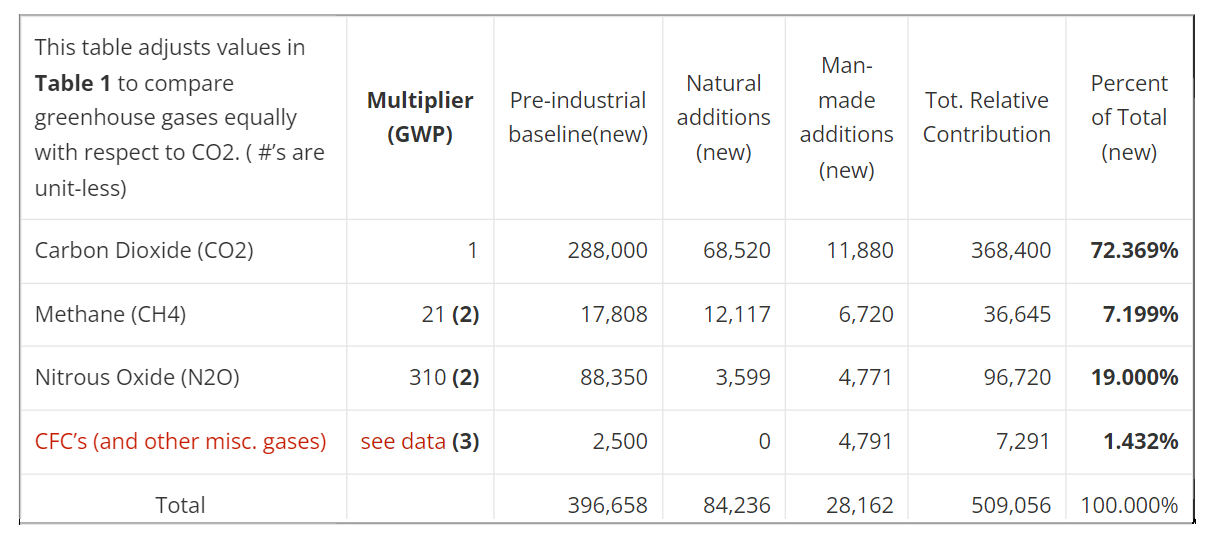Select the "Pre-industrial baseline(new)" header
1210x542 pixels.
point(578,117)
